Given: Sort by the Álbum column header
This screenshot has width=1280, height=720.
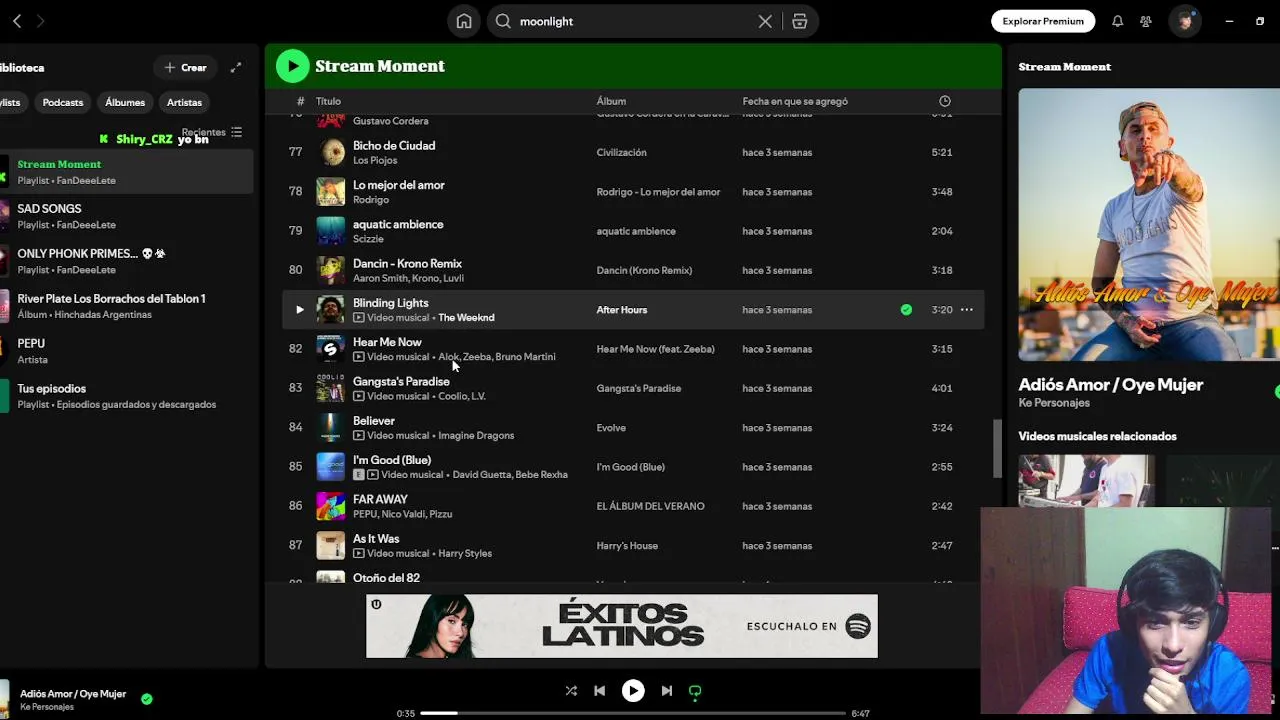Looking at the screenshot, I should (611, 101).
